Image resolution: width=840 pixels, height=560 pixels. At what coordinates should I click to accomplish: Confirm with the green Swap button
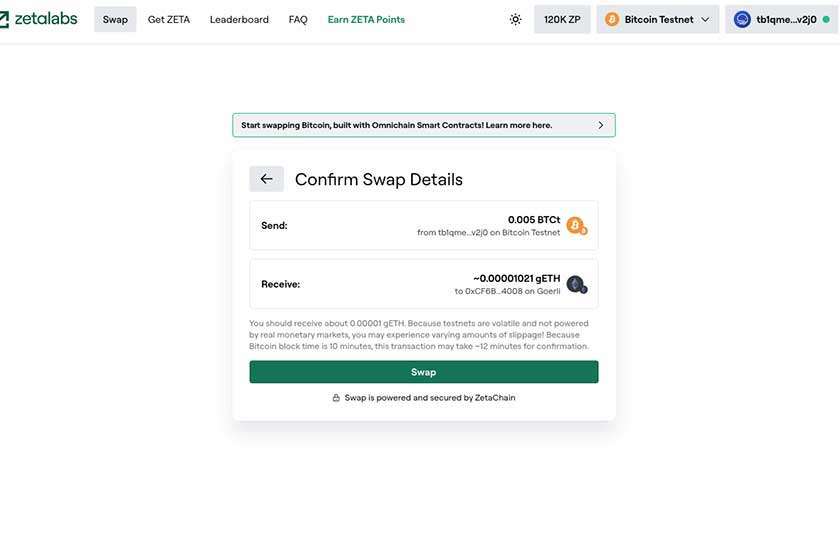click(x=424, y=372)
